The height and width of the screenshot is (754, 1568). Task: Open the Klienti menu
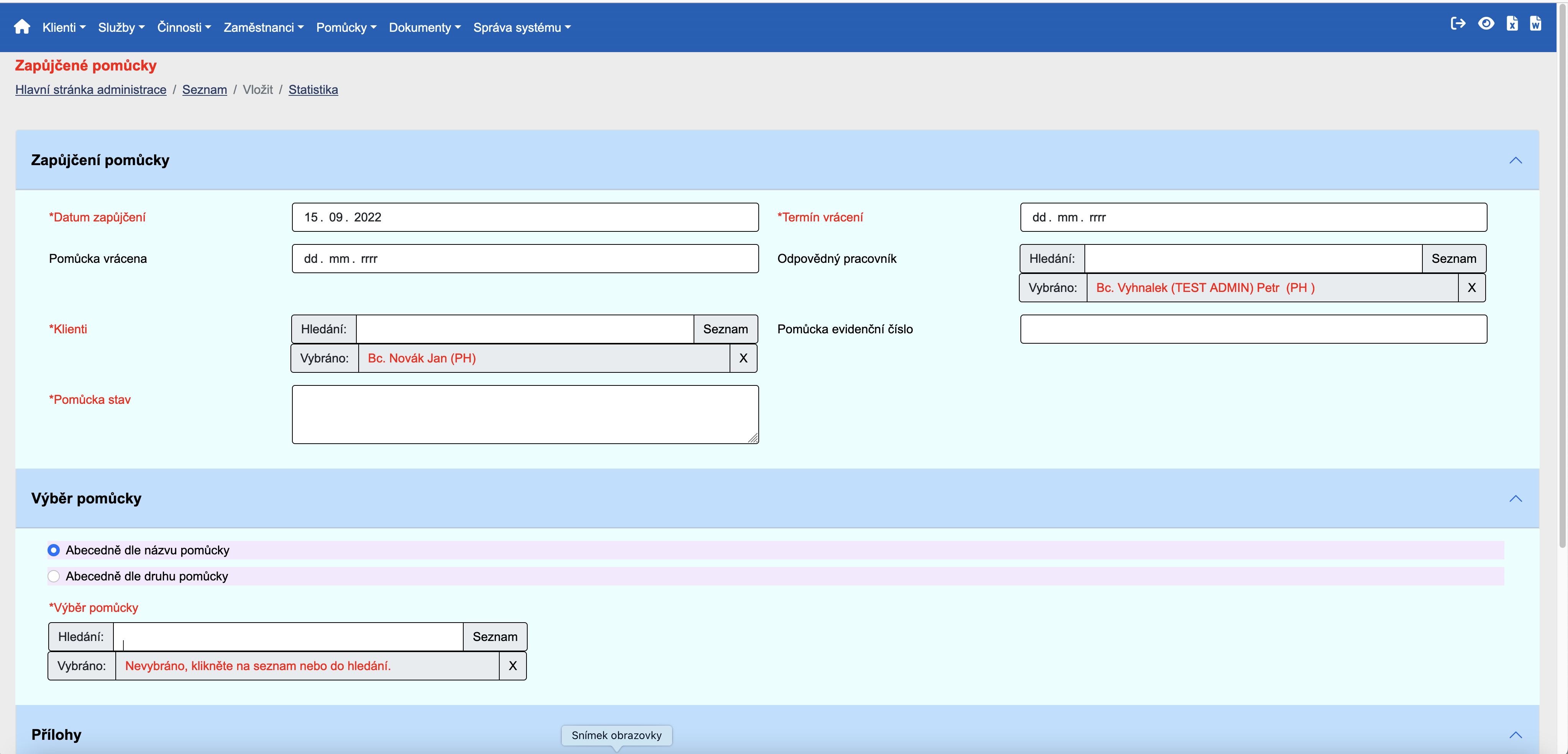pos(63,27)
